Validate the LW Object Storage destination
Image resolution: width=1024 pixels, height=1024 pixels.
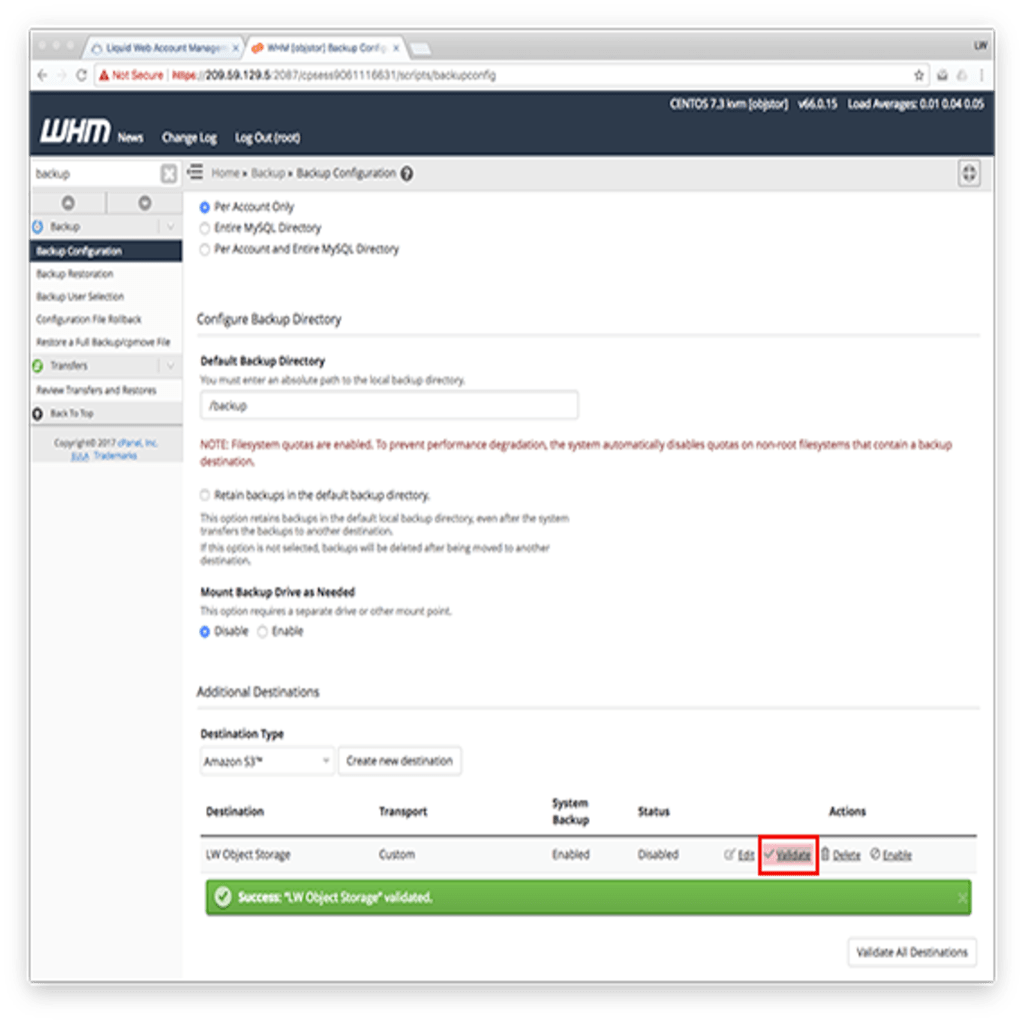tap(788, 855)
